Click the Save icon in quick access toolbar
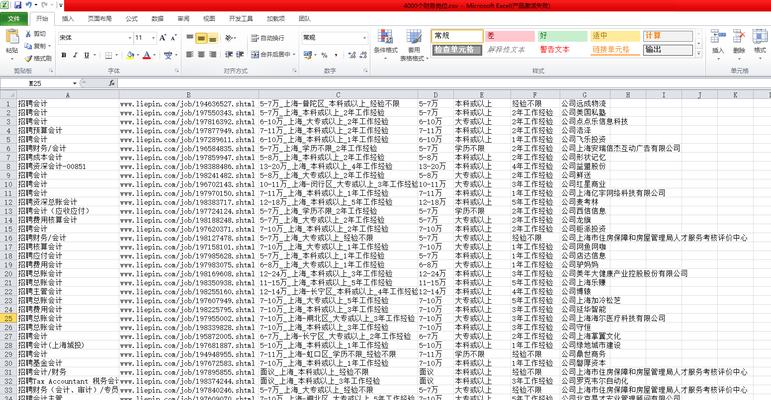The image size is (771, 400). 18,5
